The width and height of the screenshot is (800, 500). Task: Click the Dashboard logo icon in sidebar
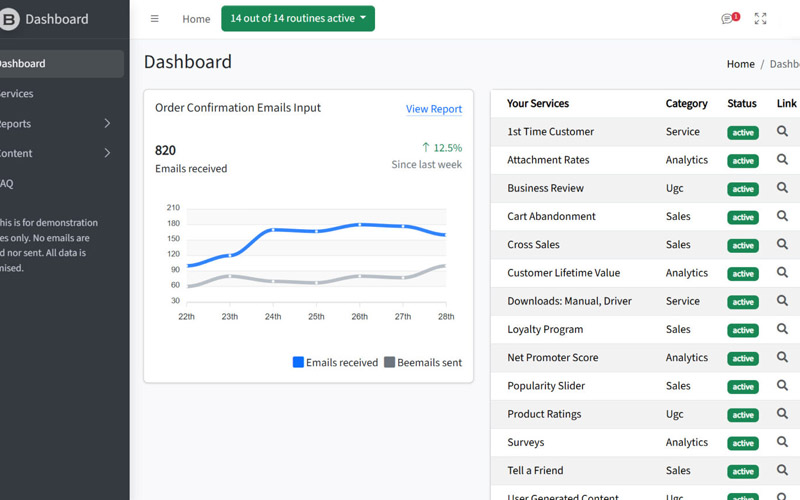click(9, 19)
